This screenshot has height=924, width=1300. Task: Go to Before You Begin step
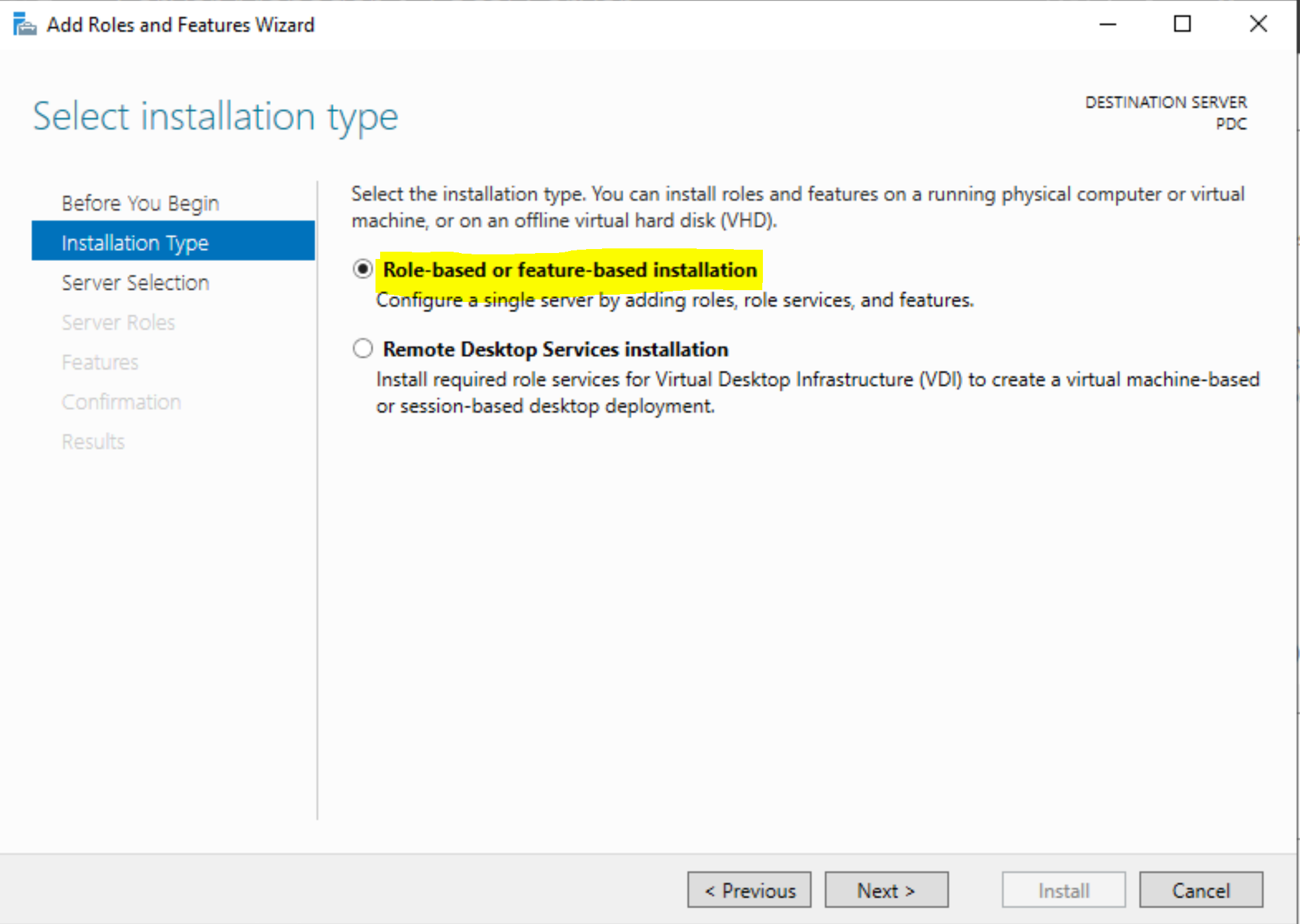[140, 203]
